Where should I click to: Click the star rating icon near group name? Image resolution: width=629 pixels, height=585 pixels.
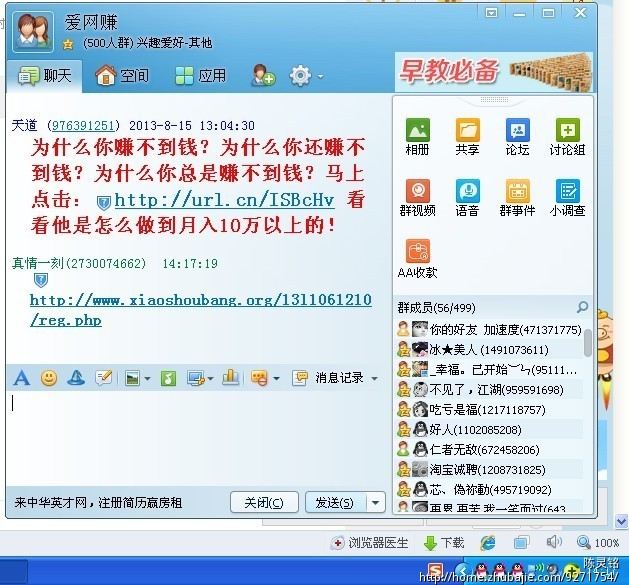click(68, 43)
